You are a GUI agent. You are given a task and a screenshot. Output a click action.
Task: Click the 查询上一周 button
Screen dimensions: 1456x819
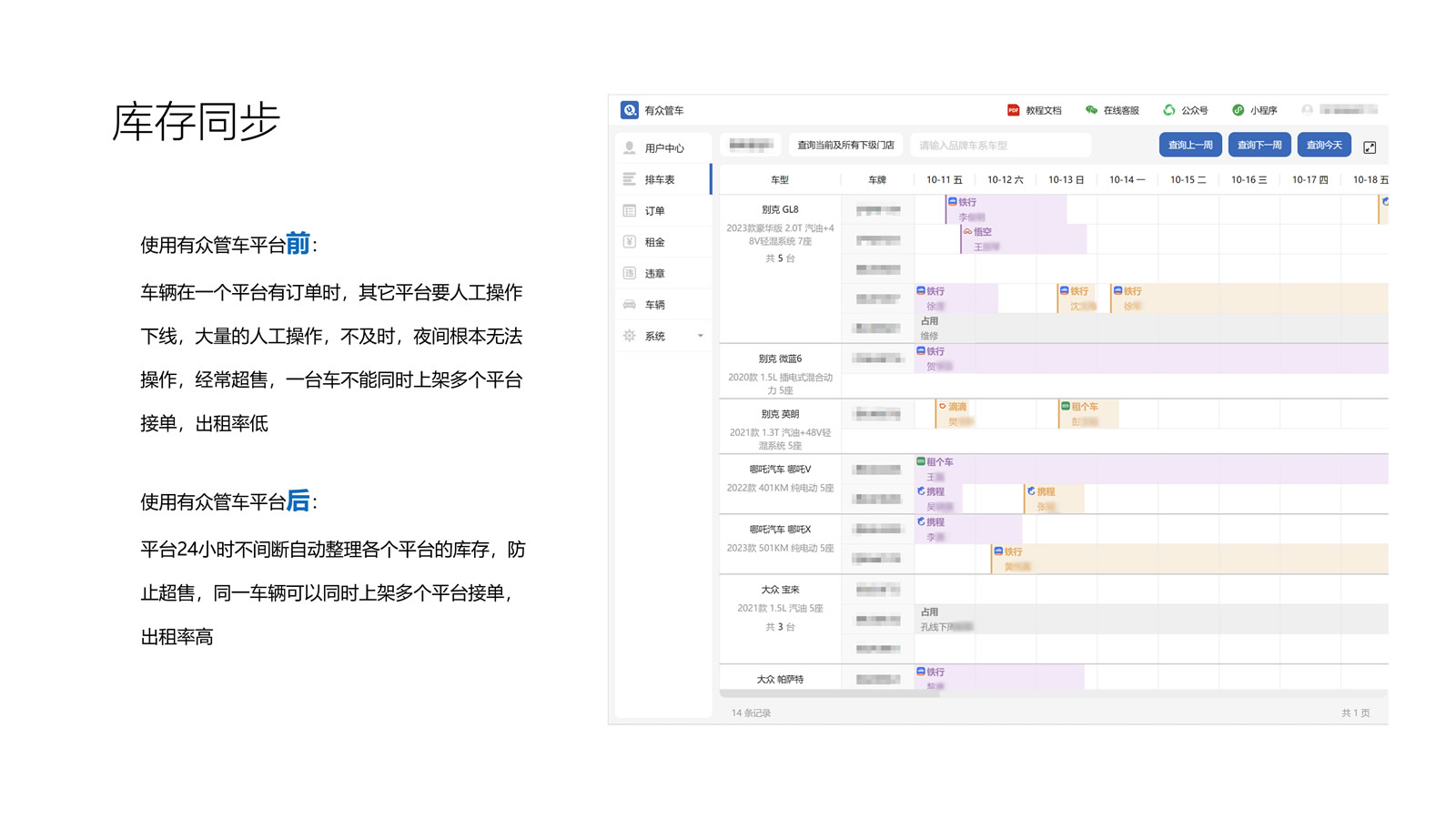1190,145
